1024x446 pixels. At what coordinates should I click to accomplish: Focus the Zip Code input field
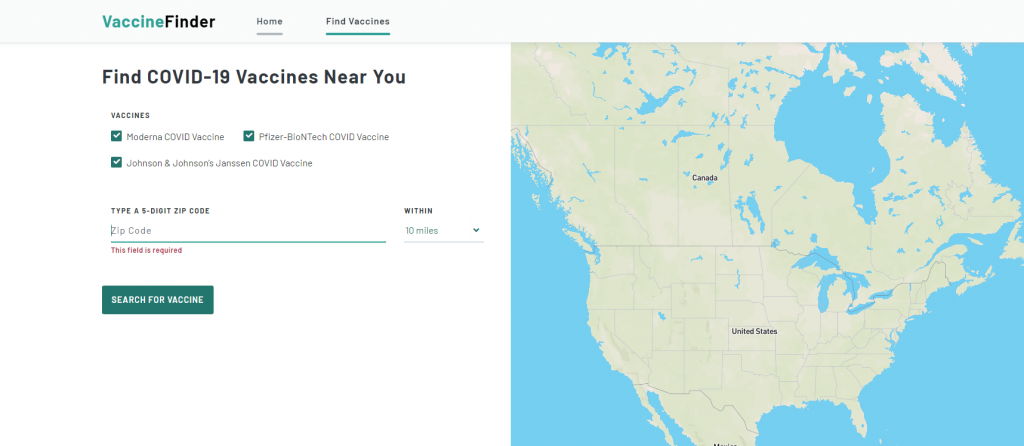tap(247, 231)
